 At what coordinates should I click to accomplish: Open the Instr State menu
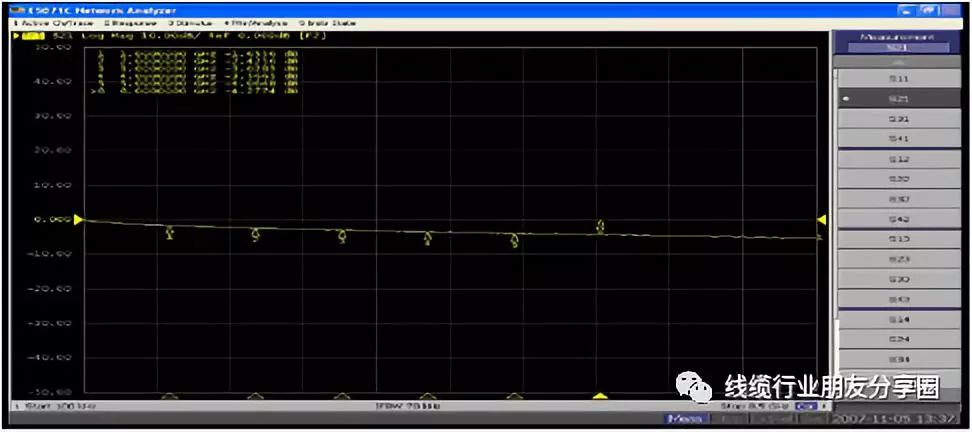point(328,23)
